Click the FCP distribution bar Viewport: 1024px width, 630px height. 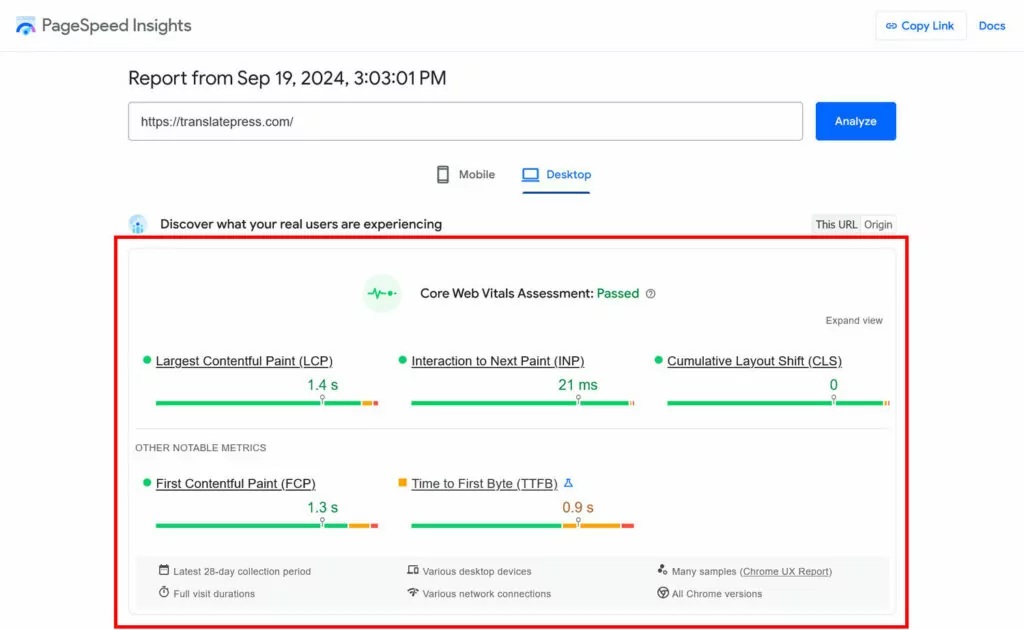point(266,526)
